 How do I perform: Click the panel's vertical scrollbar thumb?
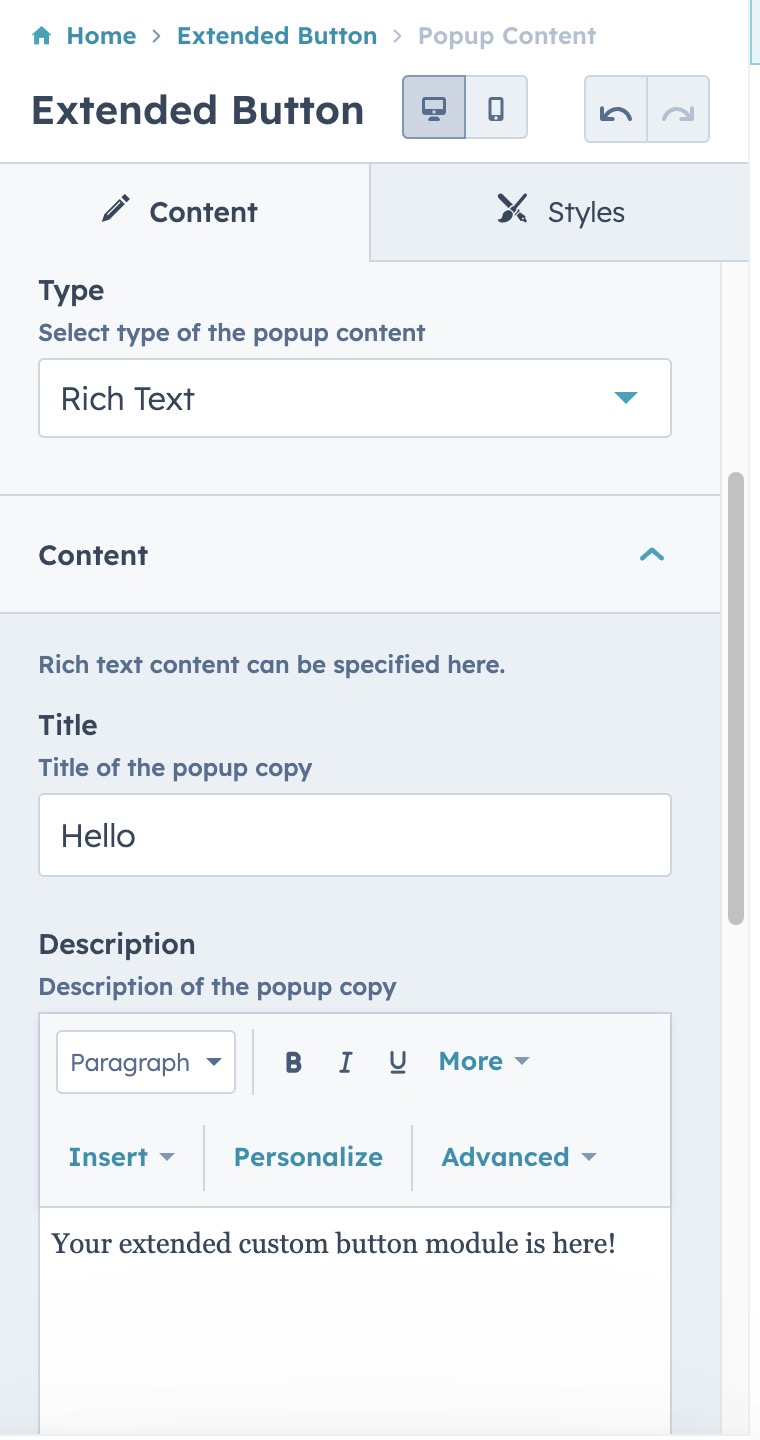pos(736,698)
